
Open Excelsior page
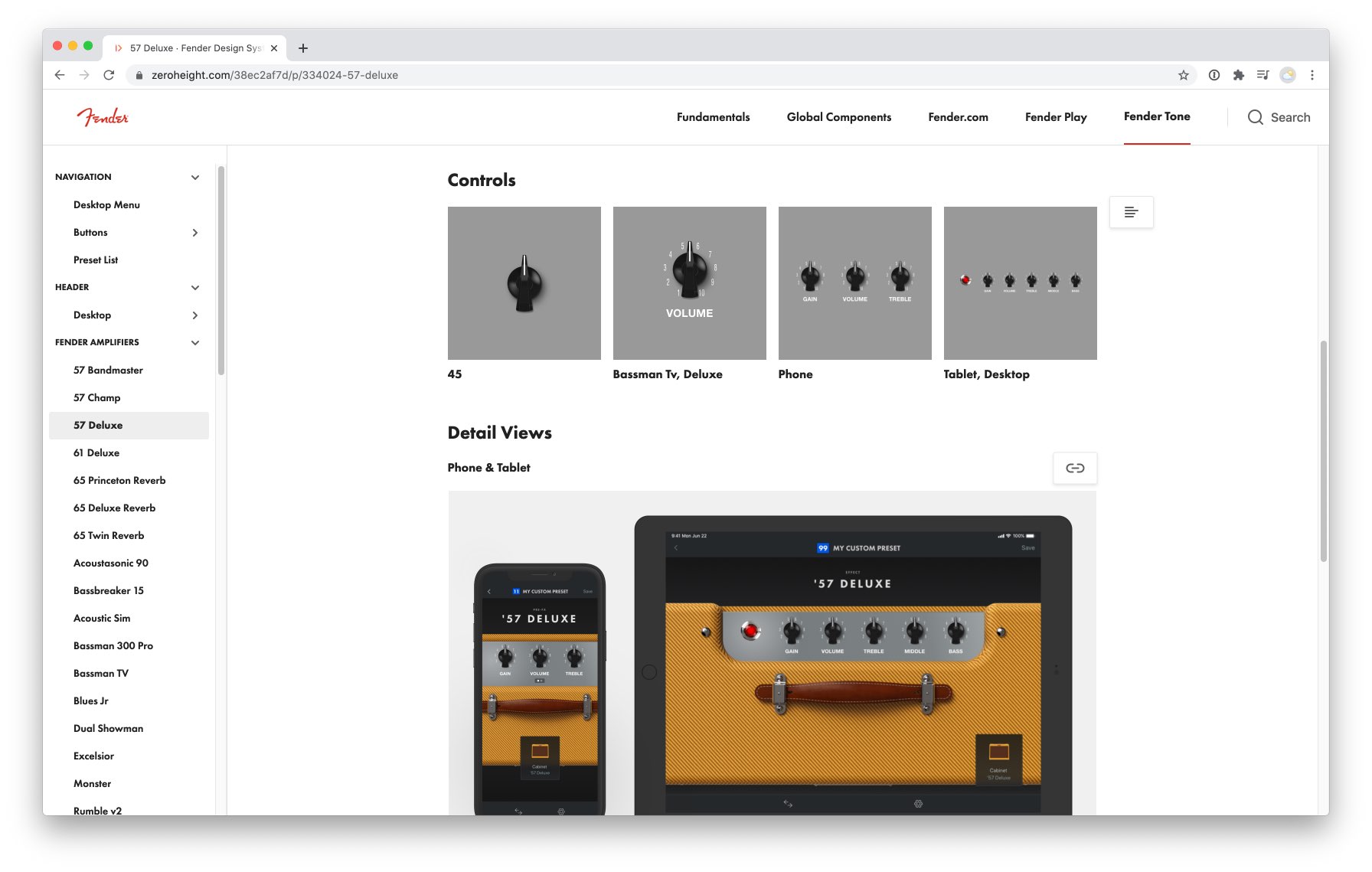93,756
